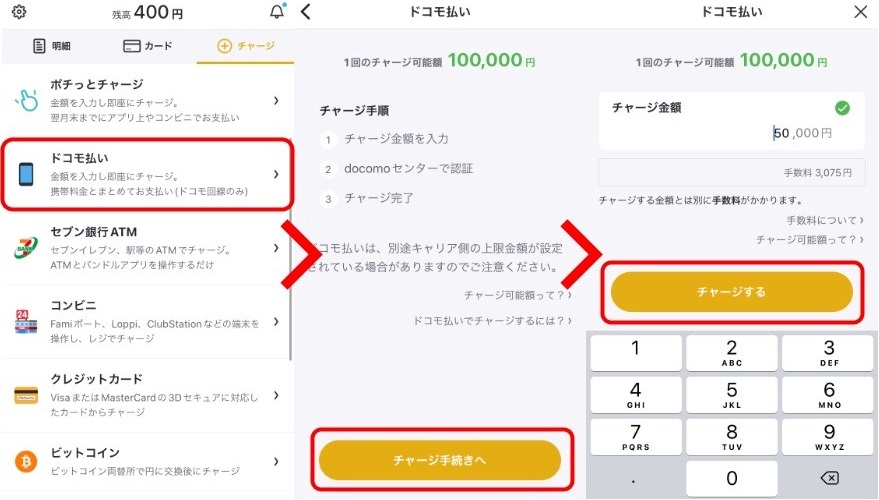Select the ビットコイン coin icon
The image size is (879, 500).
point(26,461)
